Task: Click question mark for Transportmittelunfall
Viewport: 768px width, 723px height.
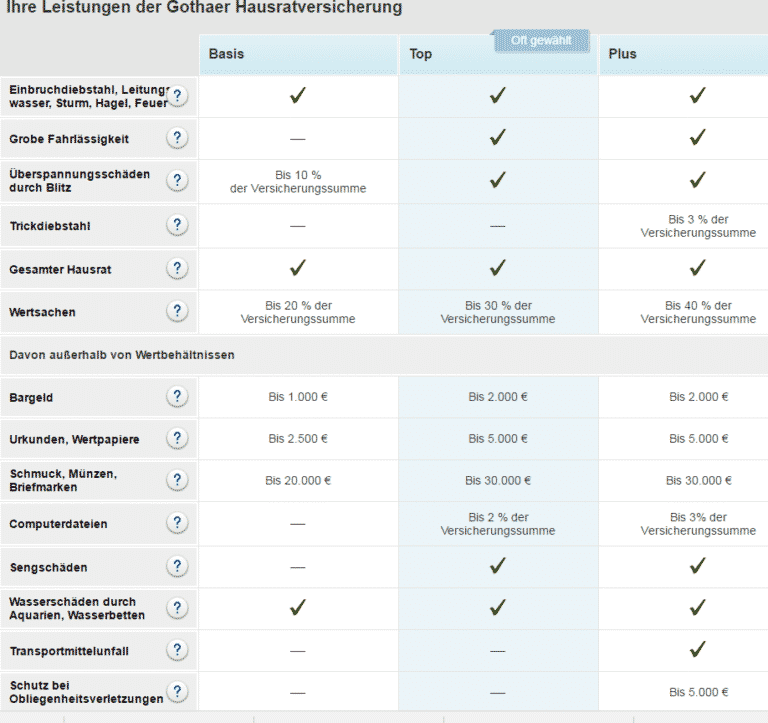Action: click(177, 651)
